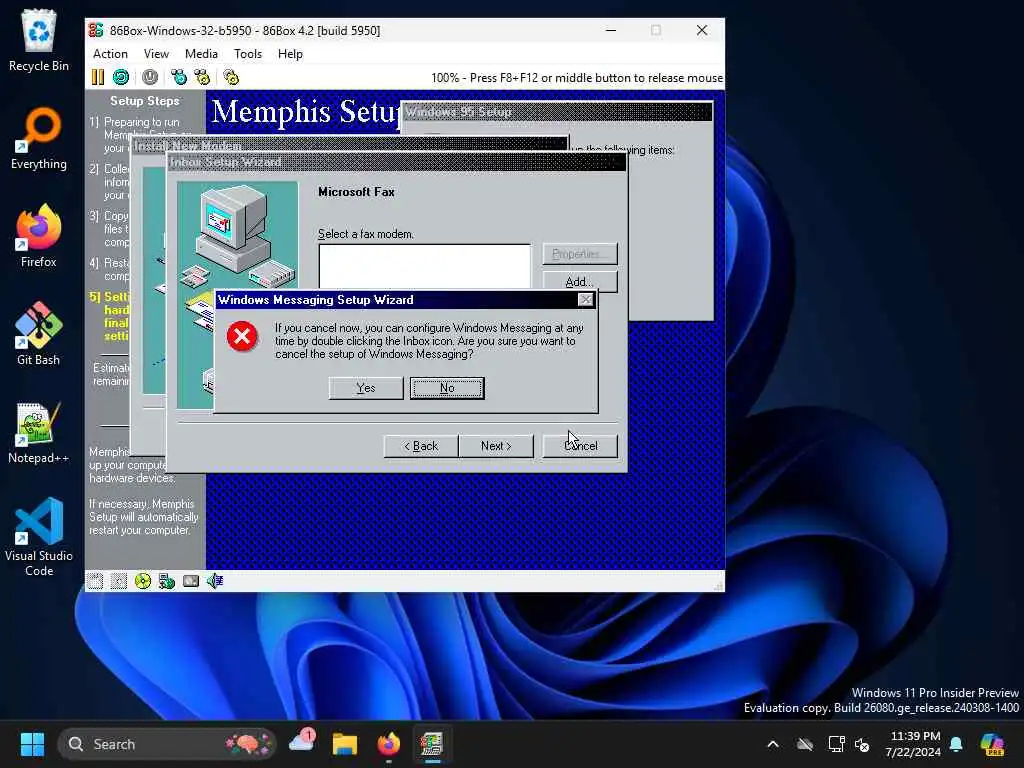Open Copilot preview icon in tray
Screen dimensions: 1024x768
[992, 744]
